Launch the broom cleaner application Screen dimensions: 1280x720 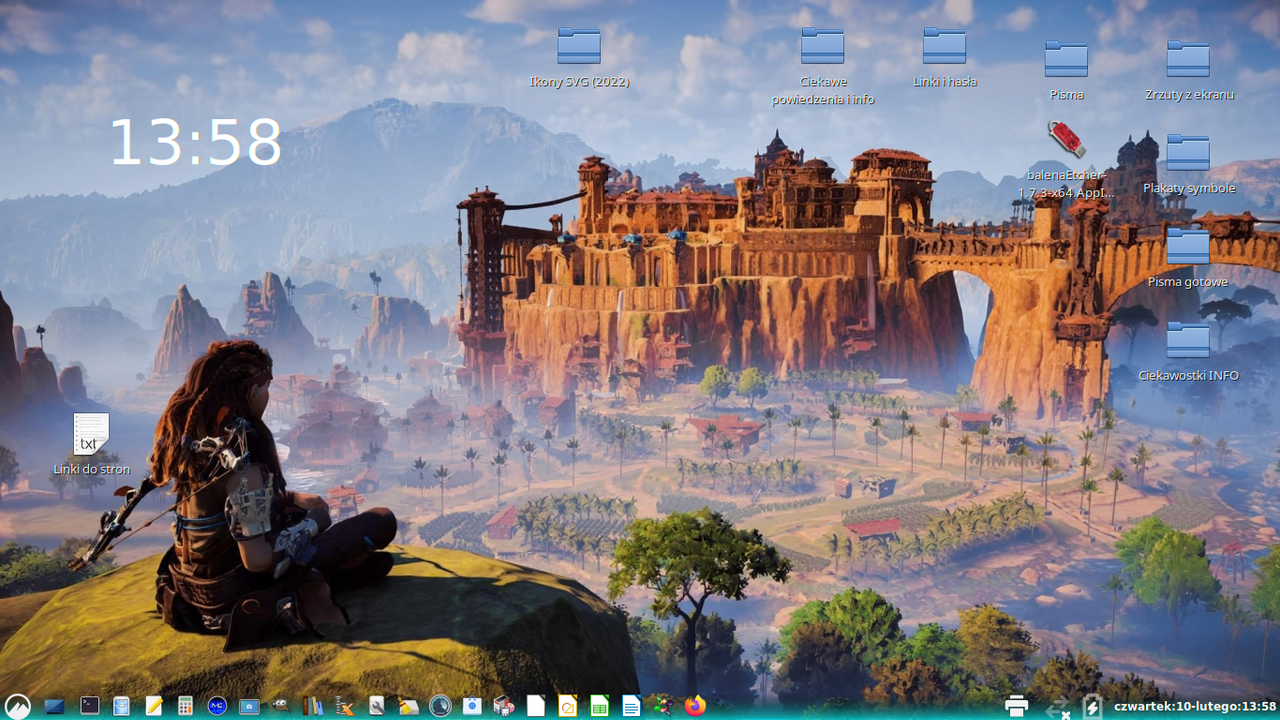[x=408, y=706]
